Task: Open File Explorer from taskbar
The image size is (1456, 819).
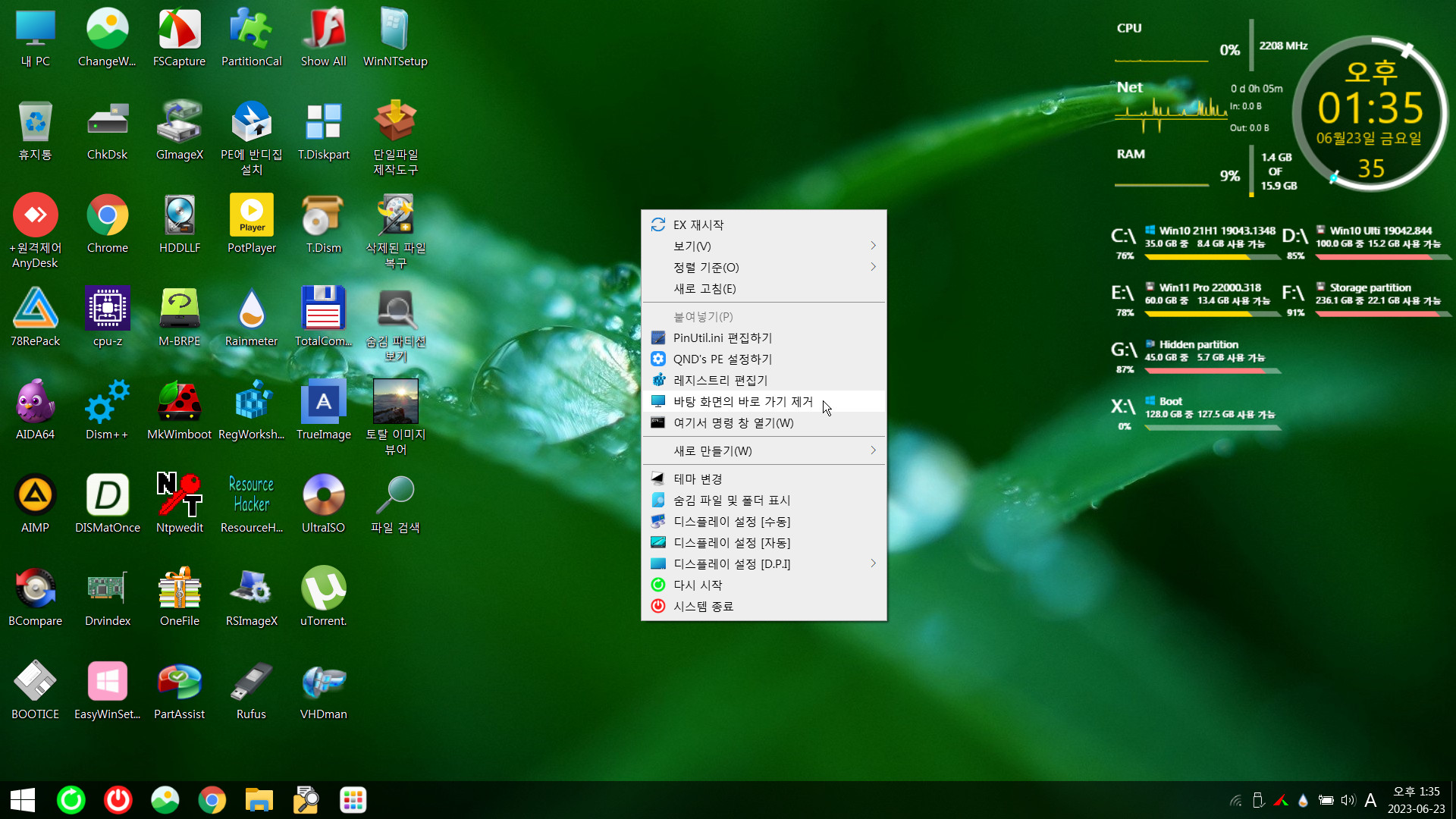Action: click(259, 800)
